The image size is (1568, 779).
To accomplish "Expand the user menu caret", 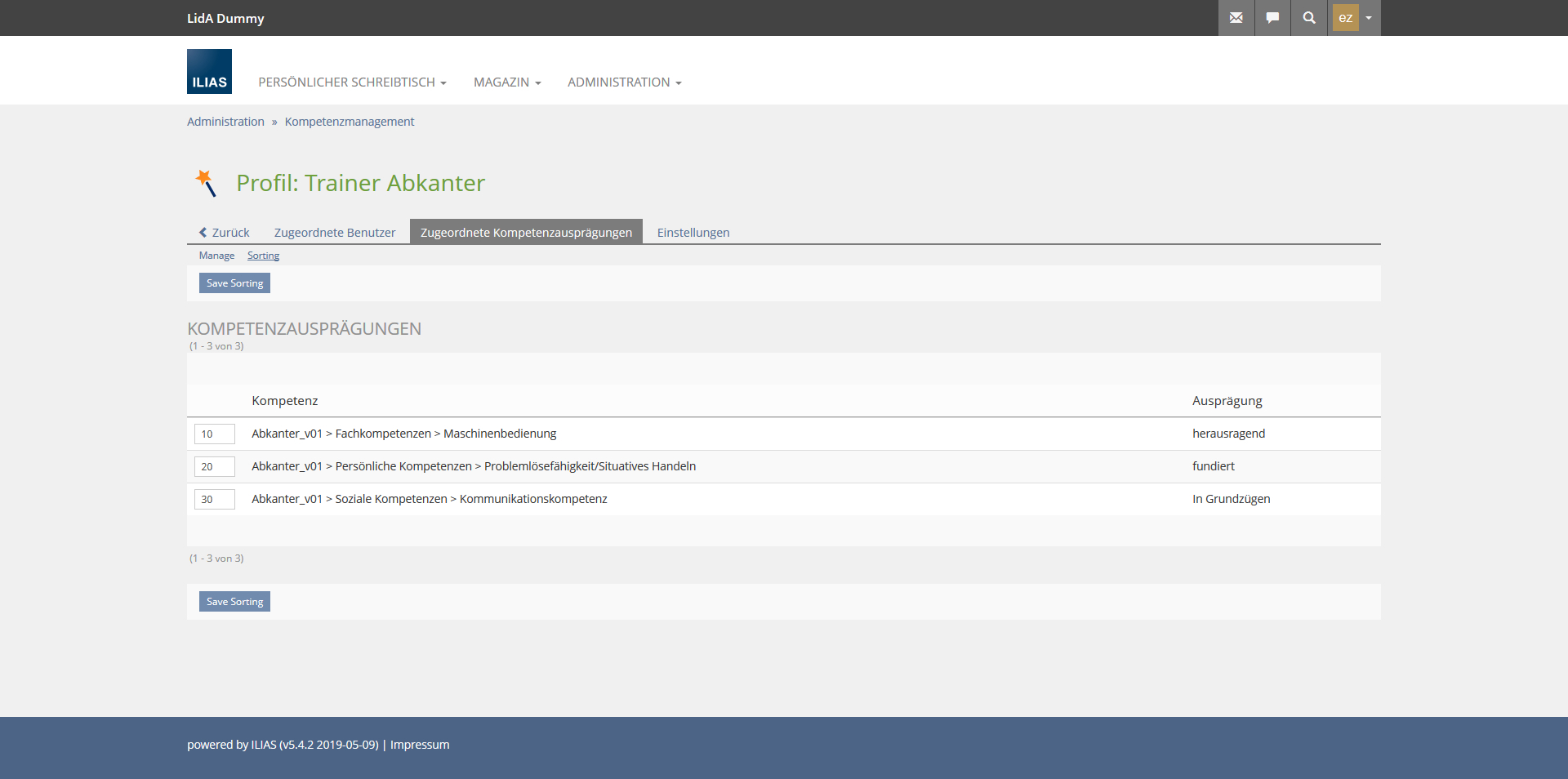I will click(1369, 18).
